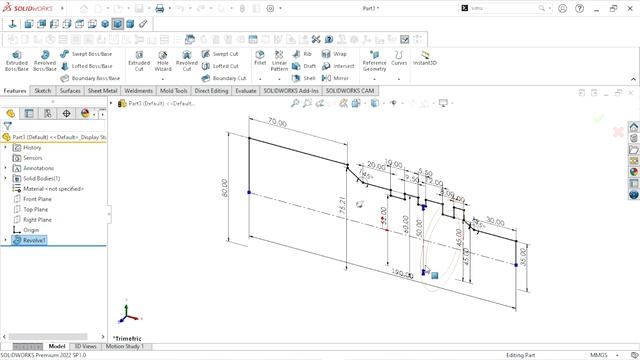This screenshot has width=640, height=360.
Task: Toggle Instant3D mode
Action: tap(424, 57)
